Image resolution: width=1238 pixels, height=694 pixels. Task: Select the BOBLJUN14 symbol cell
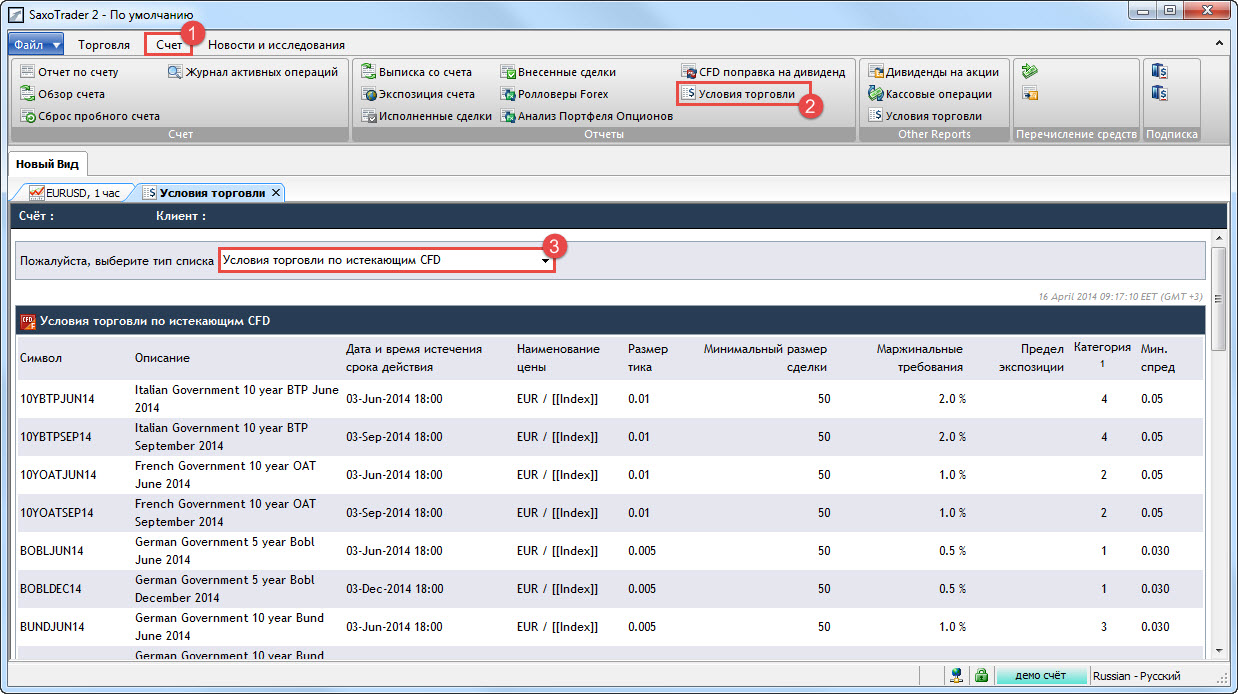click(52, 551)
